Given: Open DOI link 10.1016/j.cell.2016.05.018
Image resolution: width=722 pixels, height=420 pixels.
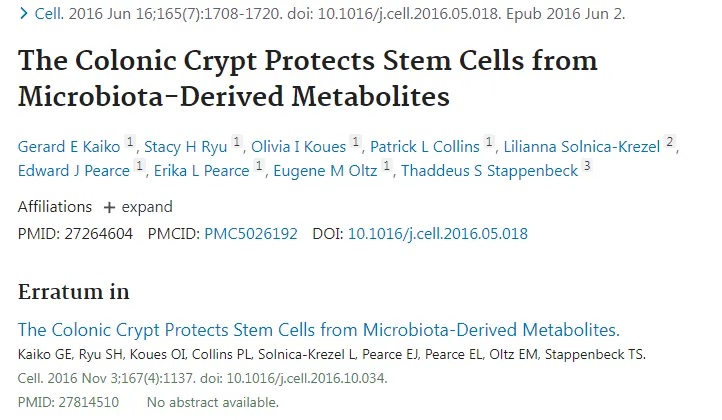Looking at the screenshot, I should pos(437,234).
